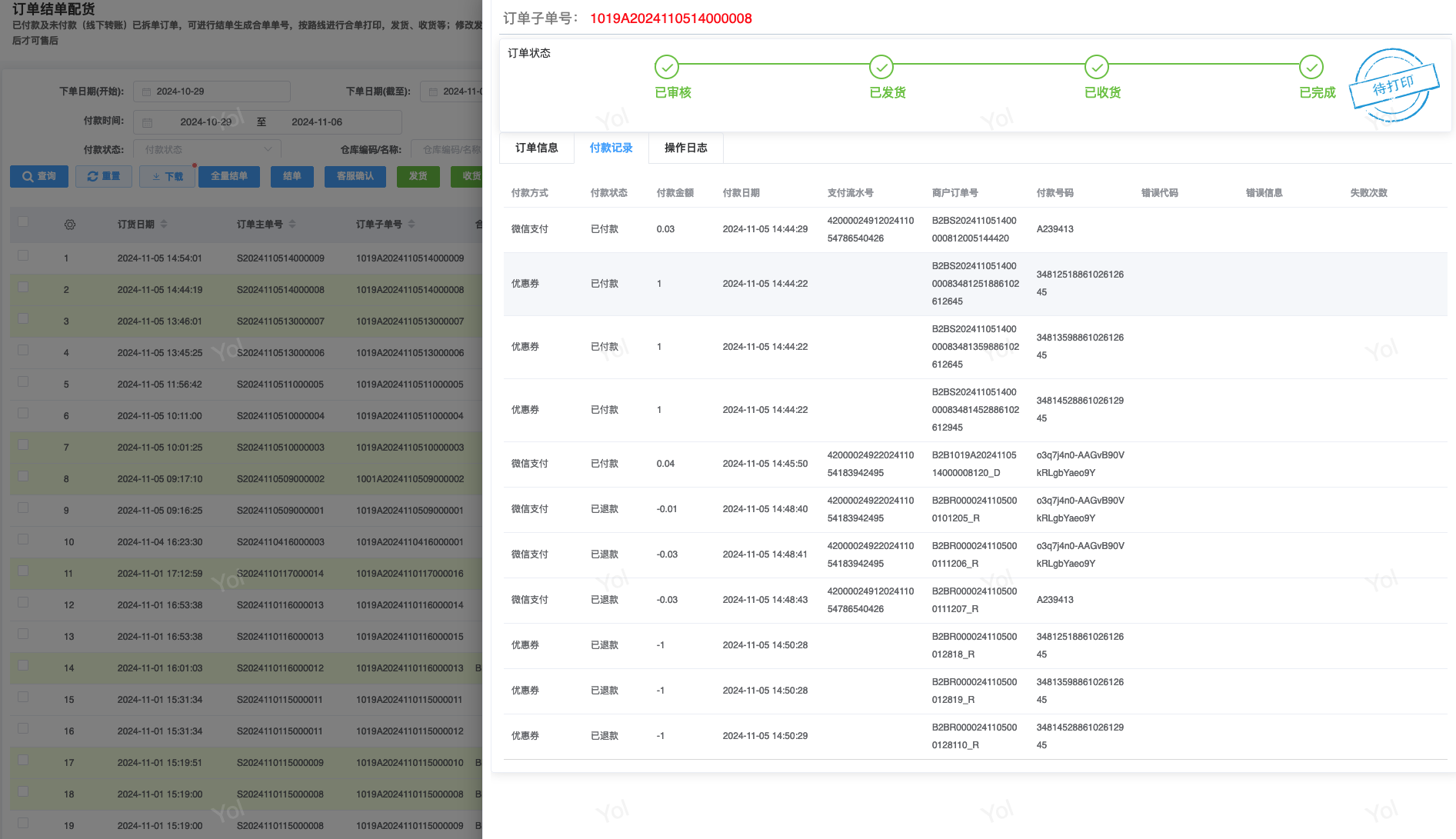Click the 已发货 step check icon
The height and width of the screenshot is (839, 1456).
click(881, 68)
